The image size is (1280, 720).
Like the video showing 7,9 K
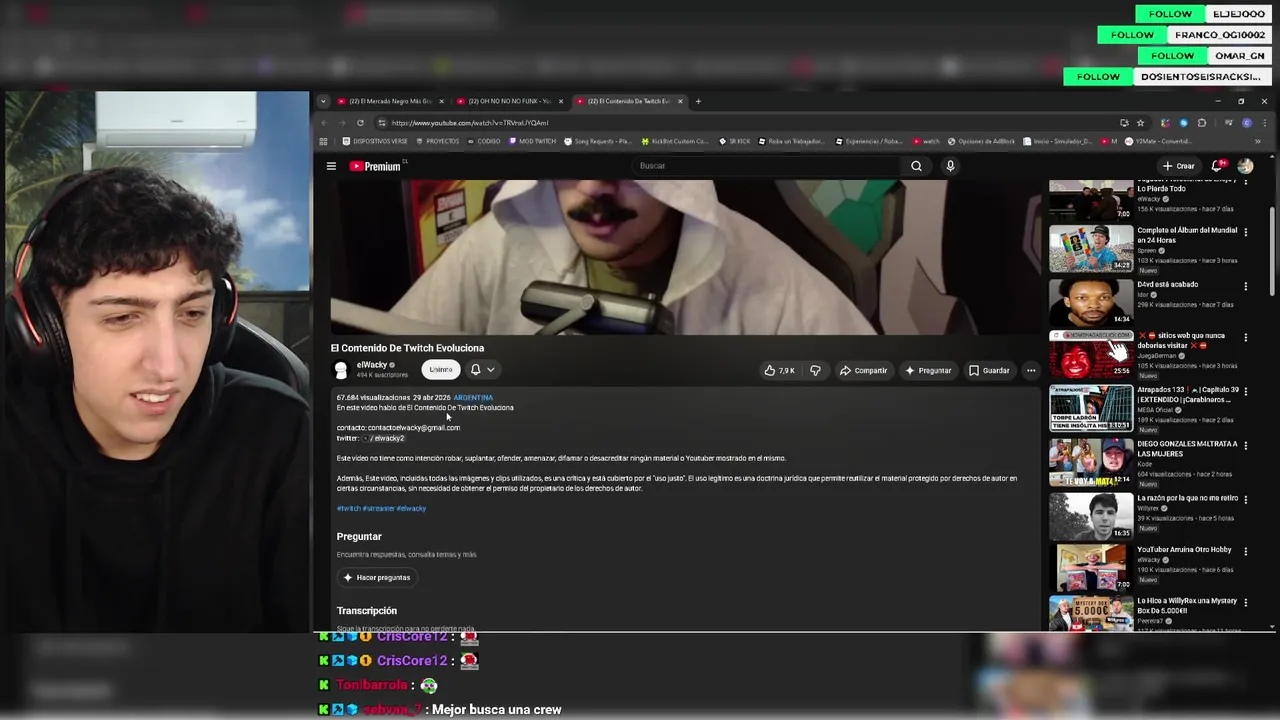[780, 370]
